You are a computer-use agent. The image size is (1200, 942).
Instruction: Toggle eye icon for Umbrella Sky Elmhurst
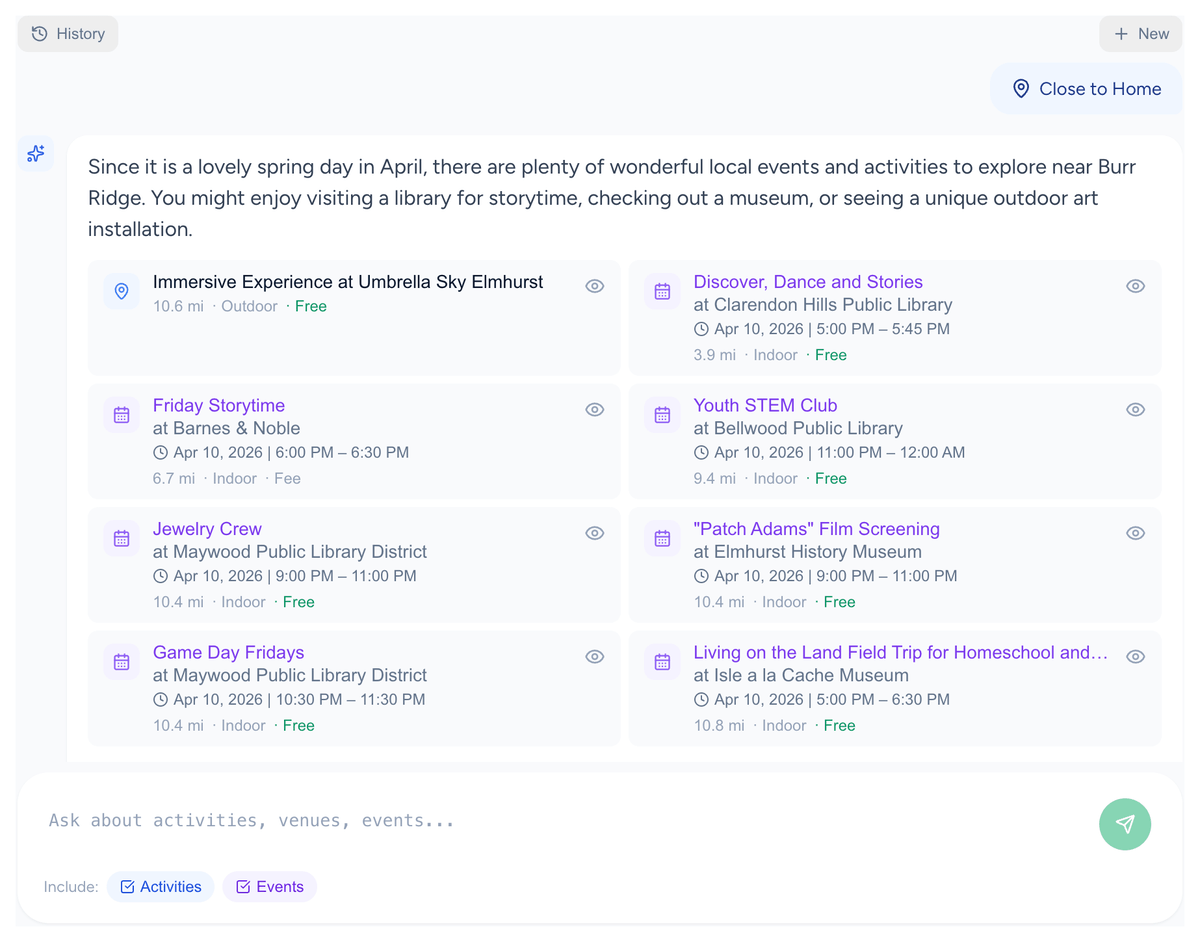(595, 286)
